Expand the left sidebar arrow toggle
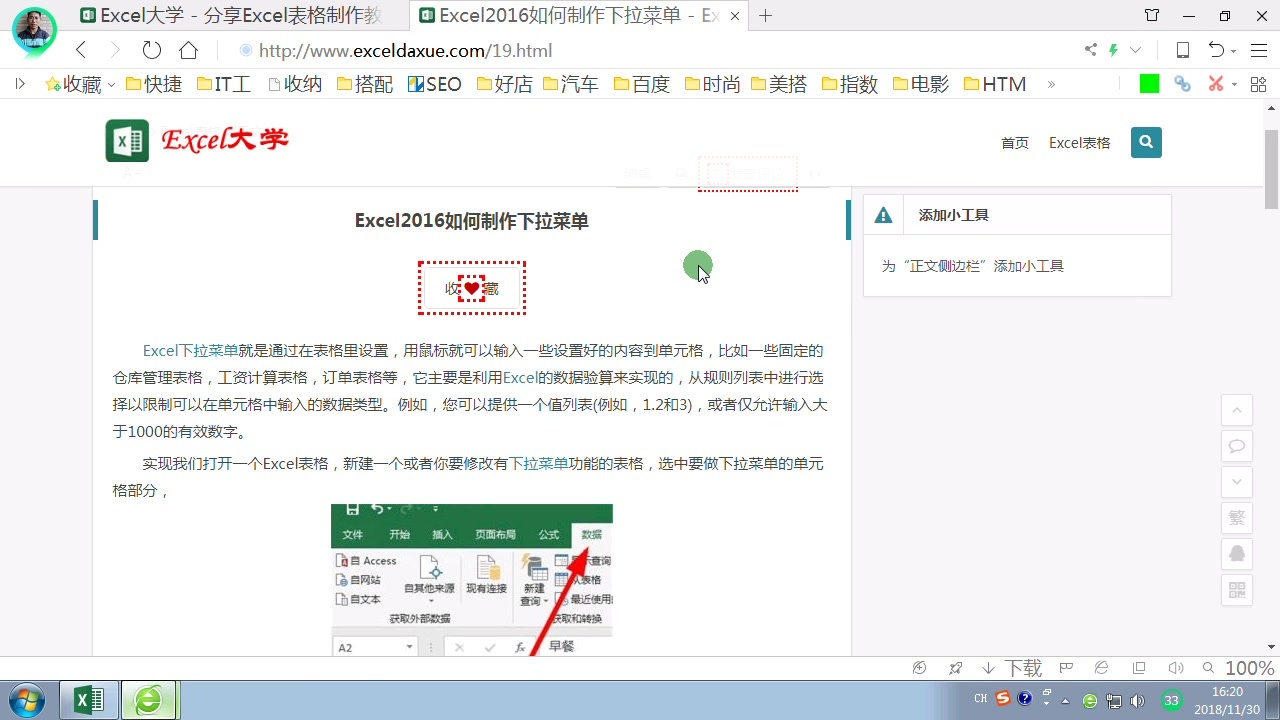This screenshot has width=1280, height=720. [x=19, y=85]
